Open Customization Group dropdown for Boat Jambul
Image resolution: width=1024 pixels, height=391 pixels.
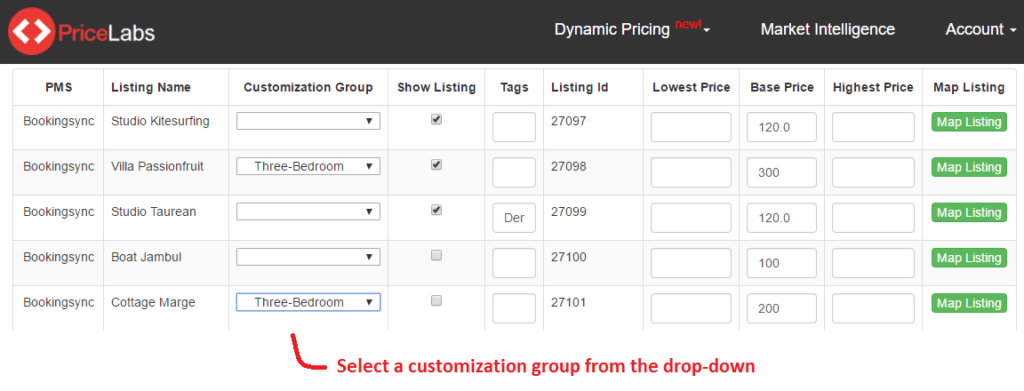pos(308,257)
